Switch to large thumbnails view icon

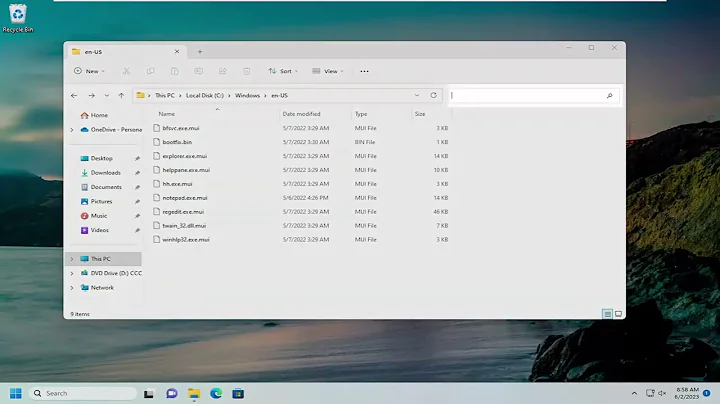(619, 314)
